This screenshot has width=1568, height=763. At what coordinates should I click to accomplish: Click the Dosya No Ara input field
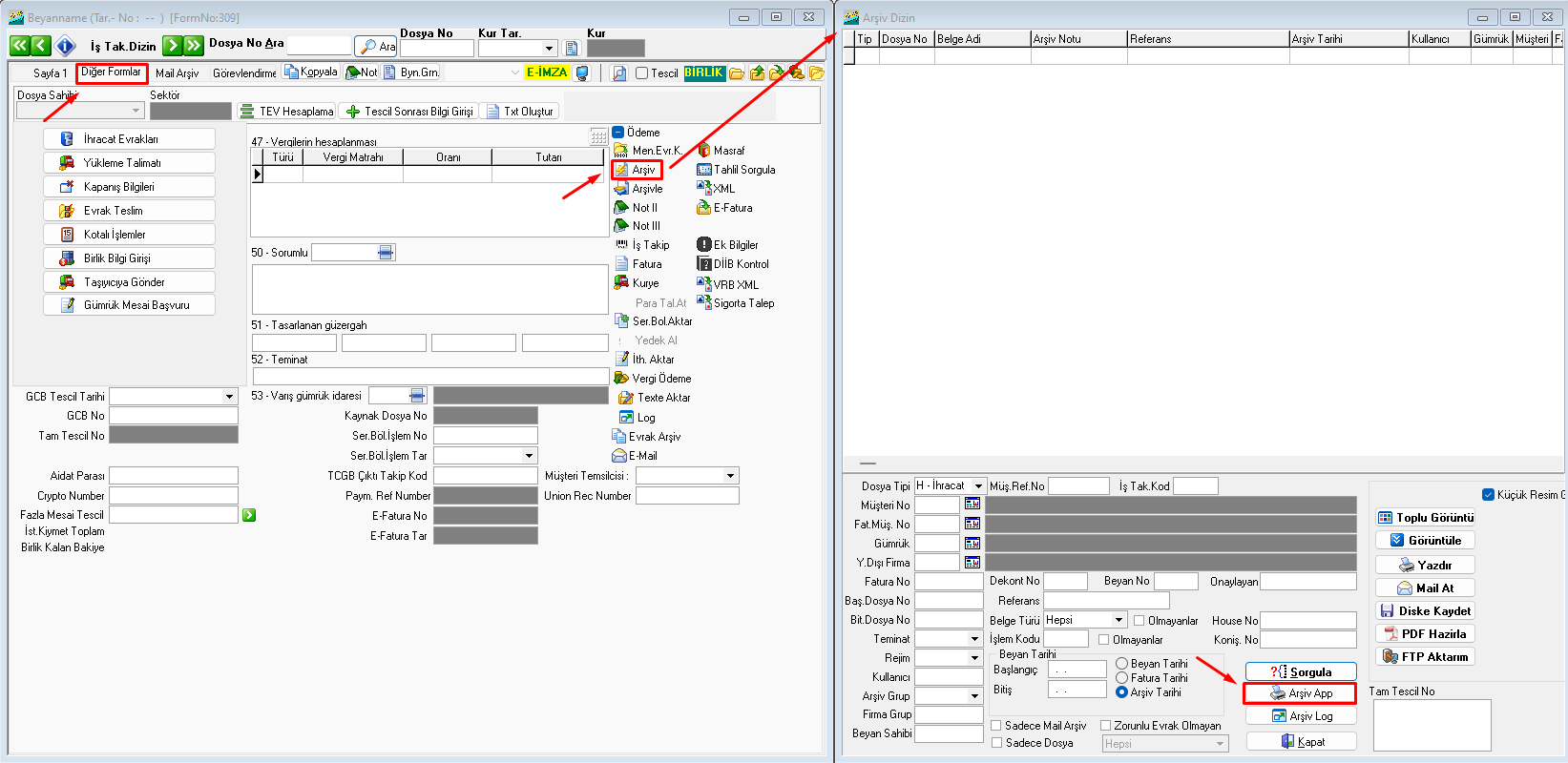(x=320, y=46)
